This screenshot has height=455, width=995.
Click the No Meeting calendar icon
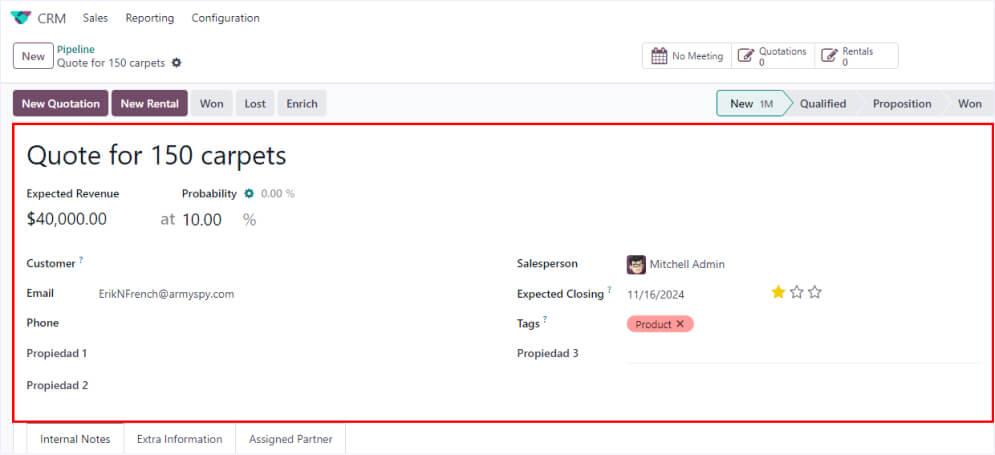tap(659, 56)
